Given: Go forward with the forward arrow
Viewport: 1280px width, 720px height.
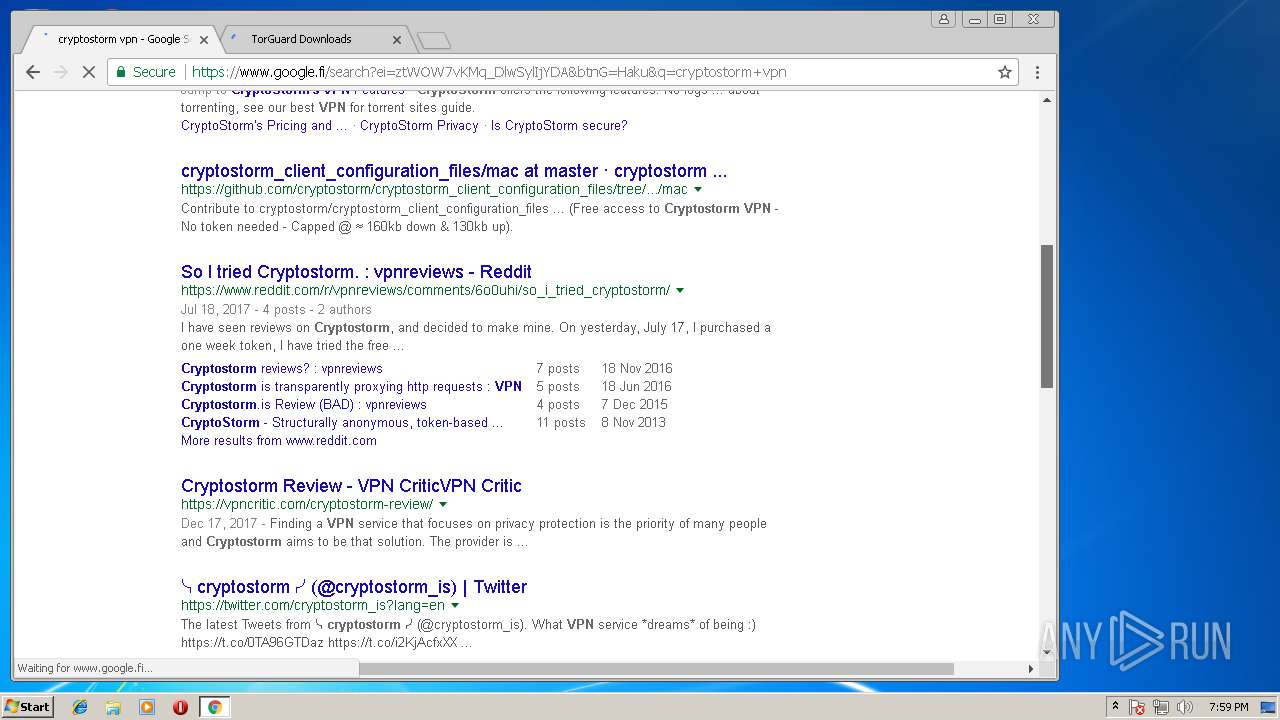Looking at the screenshot, I should point(60,72).
